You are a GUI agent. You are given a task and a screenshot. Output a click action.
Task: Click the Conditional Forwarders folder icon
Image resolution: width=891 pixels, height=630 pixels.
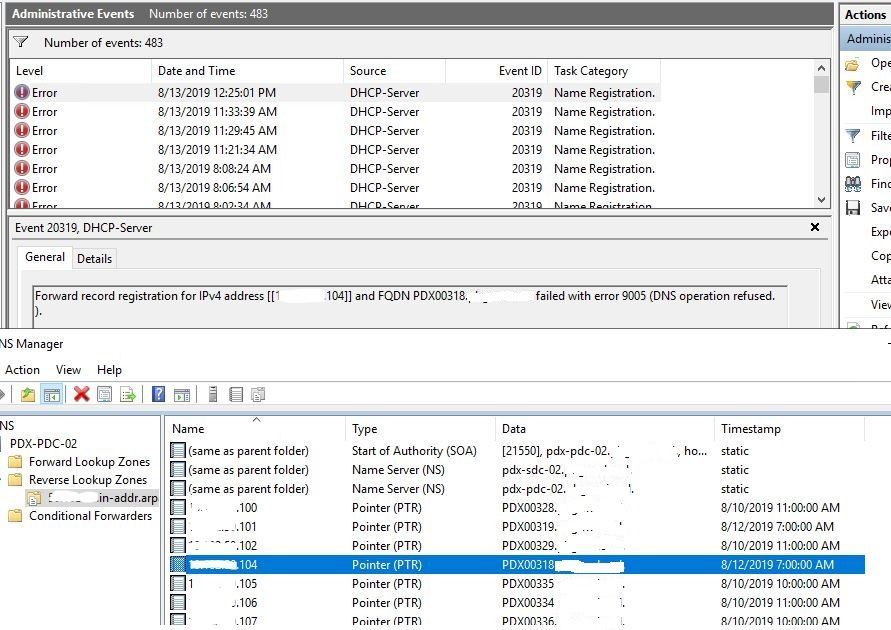(15, 516)
